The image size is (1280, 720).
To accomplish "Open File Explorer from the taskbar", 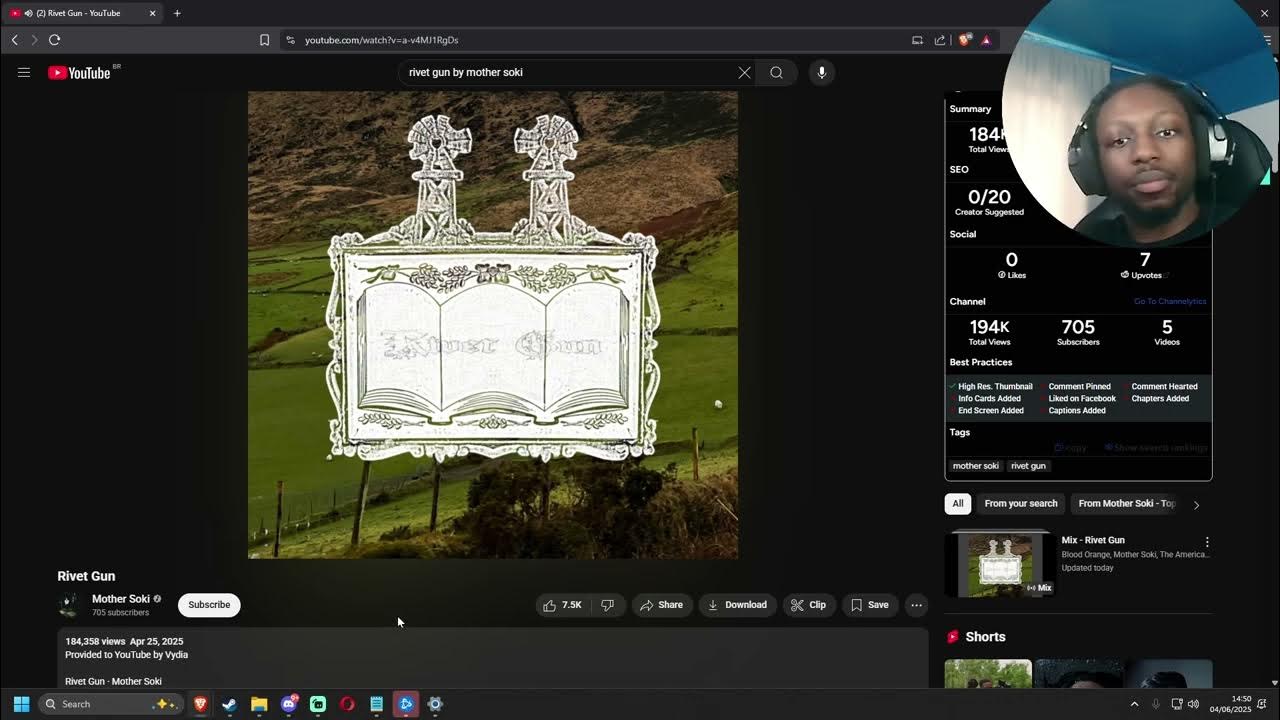I will pos(259,704).
